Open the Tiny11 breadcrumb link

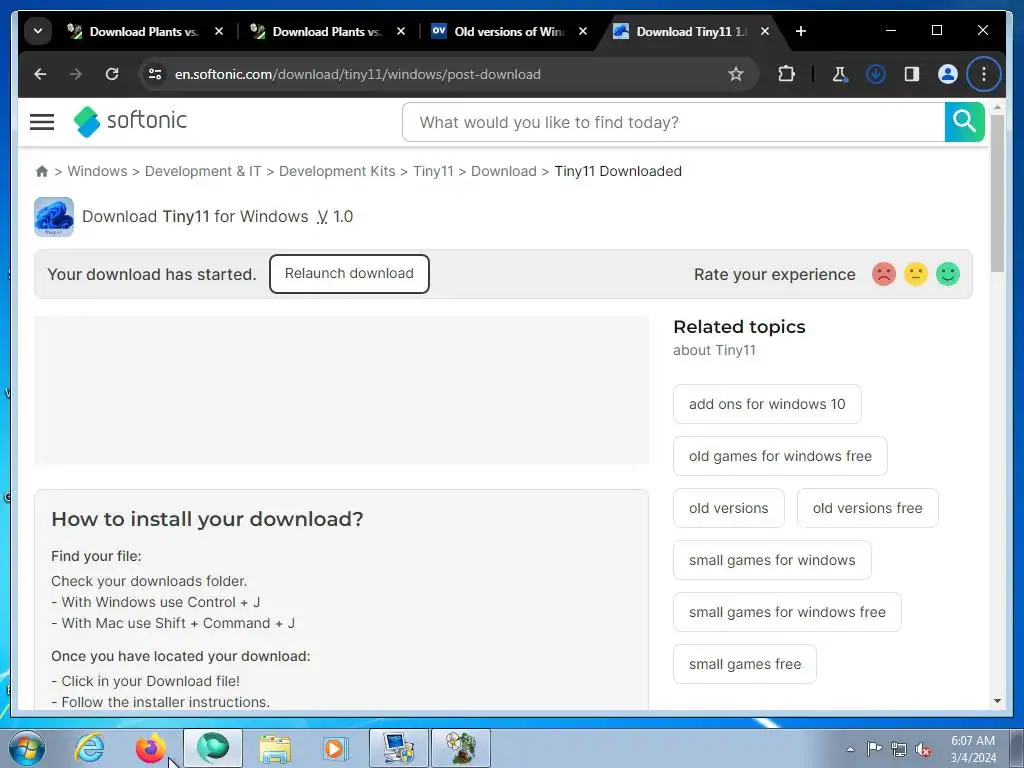point(433,171)
